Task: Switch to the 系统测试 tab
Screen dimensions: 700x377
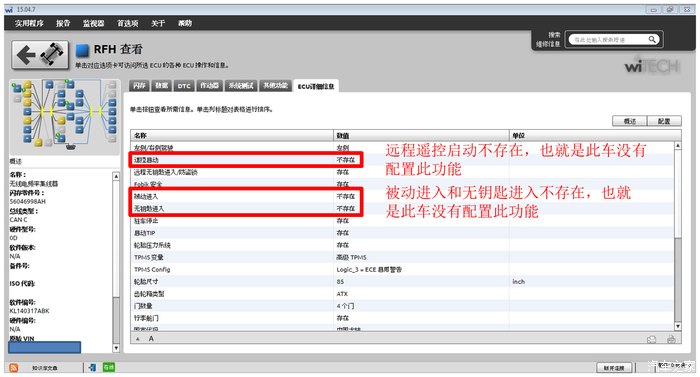Action: [241, 86]
